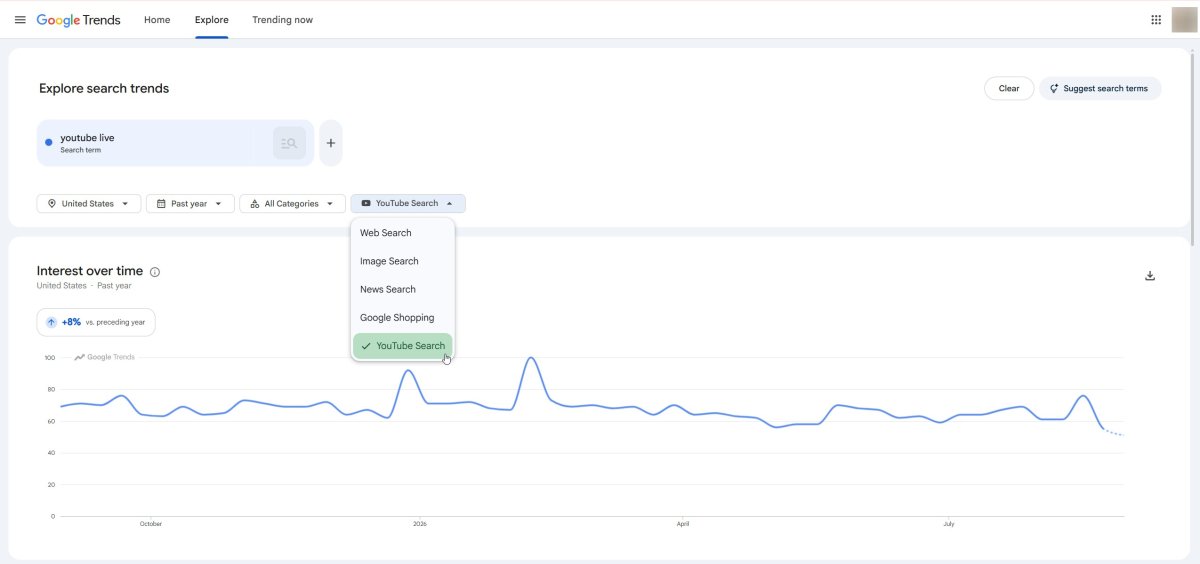1200x564 pixels.
Task: Click the April label on the chart axis
Action: pyautogui.click(x=683, y=524)
